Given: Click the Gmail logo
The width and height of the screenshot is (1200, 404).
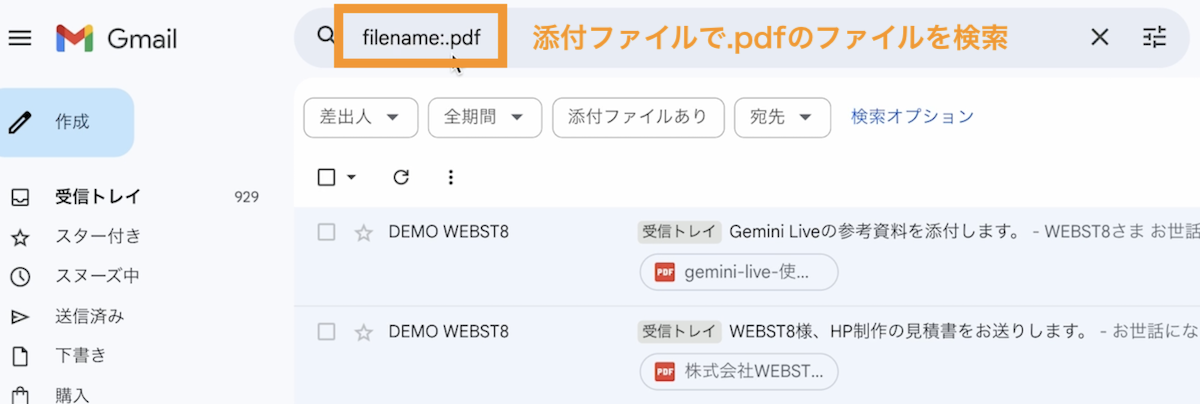Looking at the screenshot, I should click(x=116, y=39).
